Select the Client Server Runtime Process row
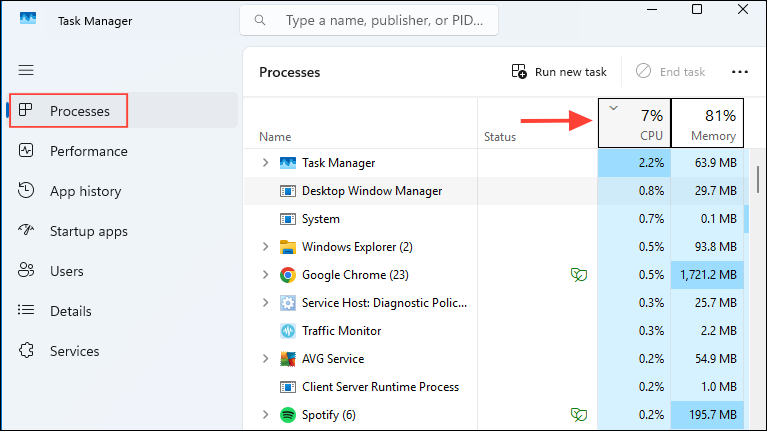This screenshot has height=431, width=767. (494, 387)
